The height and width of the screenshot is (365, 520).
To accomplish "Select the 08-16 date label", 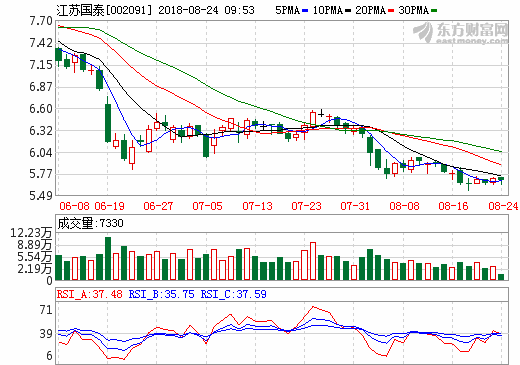I will pos(453,206).
